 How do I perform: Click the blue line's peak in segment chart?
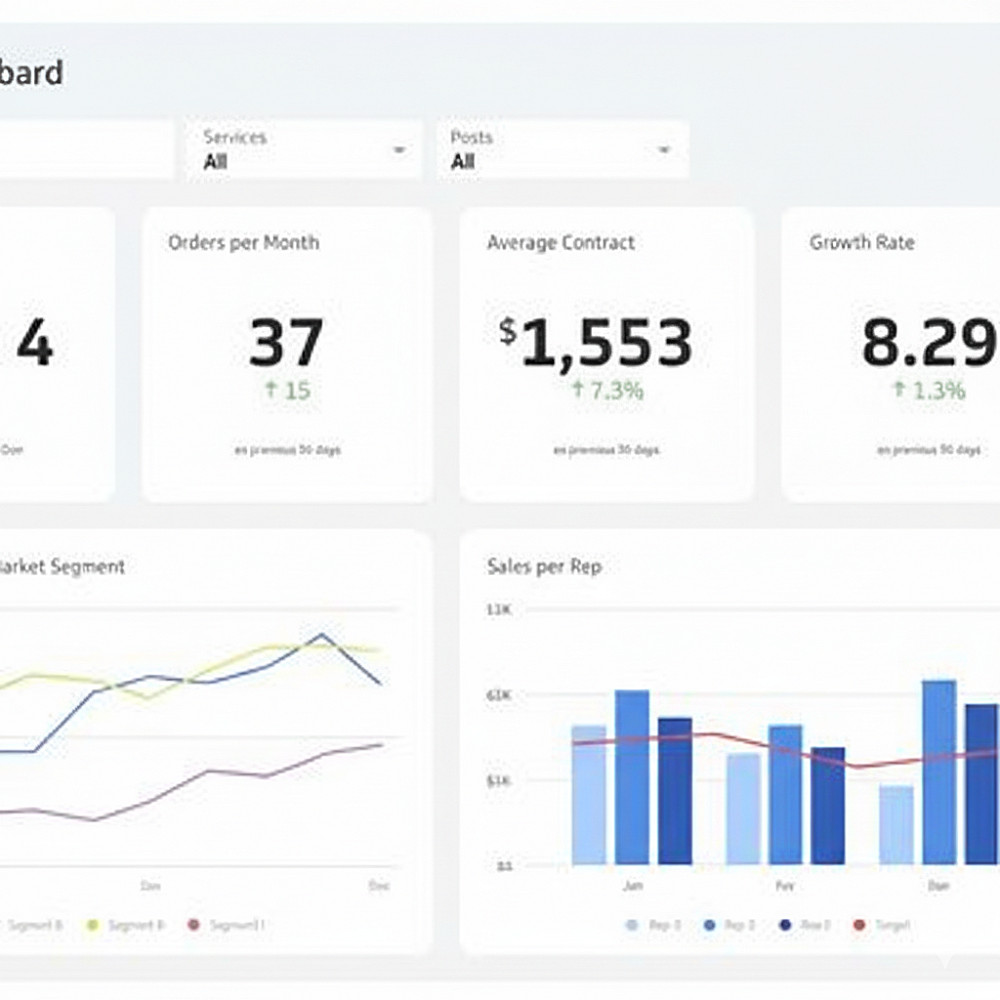[321, 635]
